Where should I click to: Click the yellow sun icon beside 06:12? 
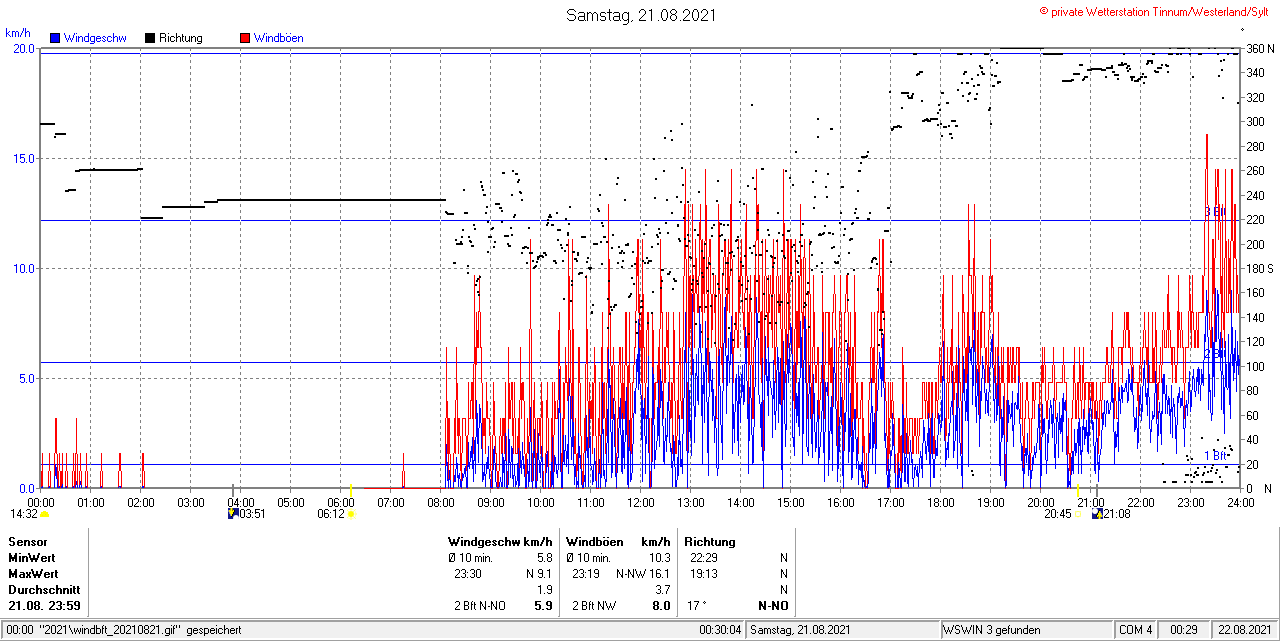point(351,514)
